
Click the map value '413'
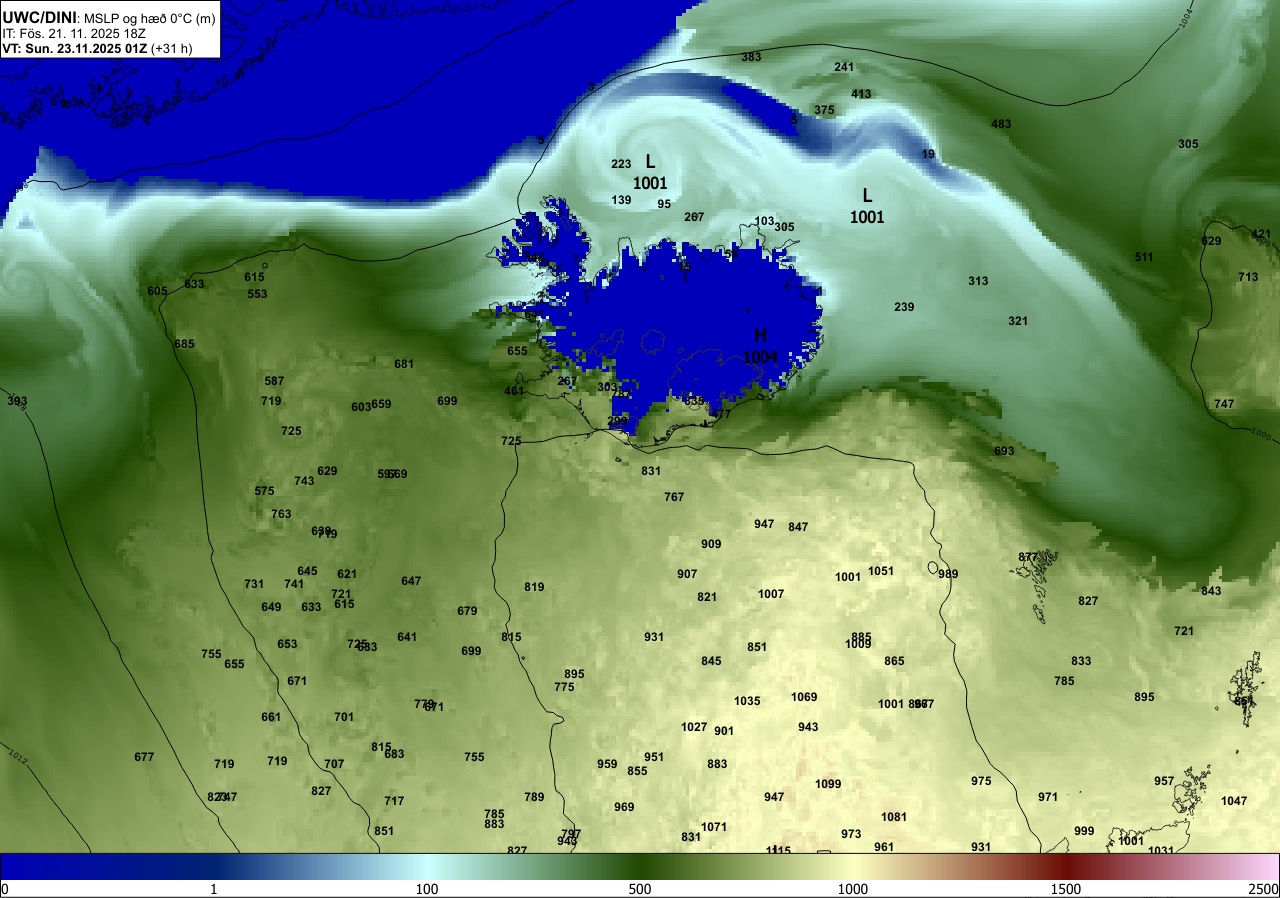[861, 94]
